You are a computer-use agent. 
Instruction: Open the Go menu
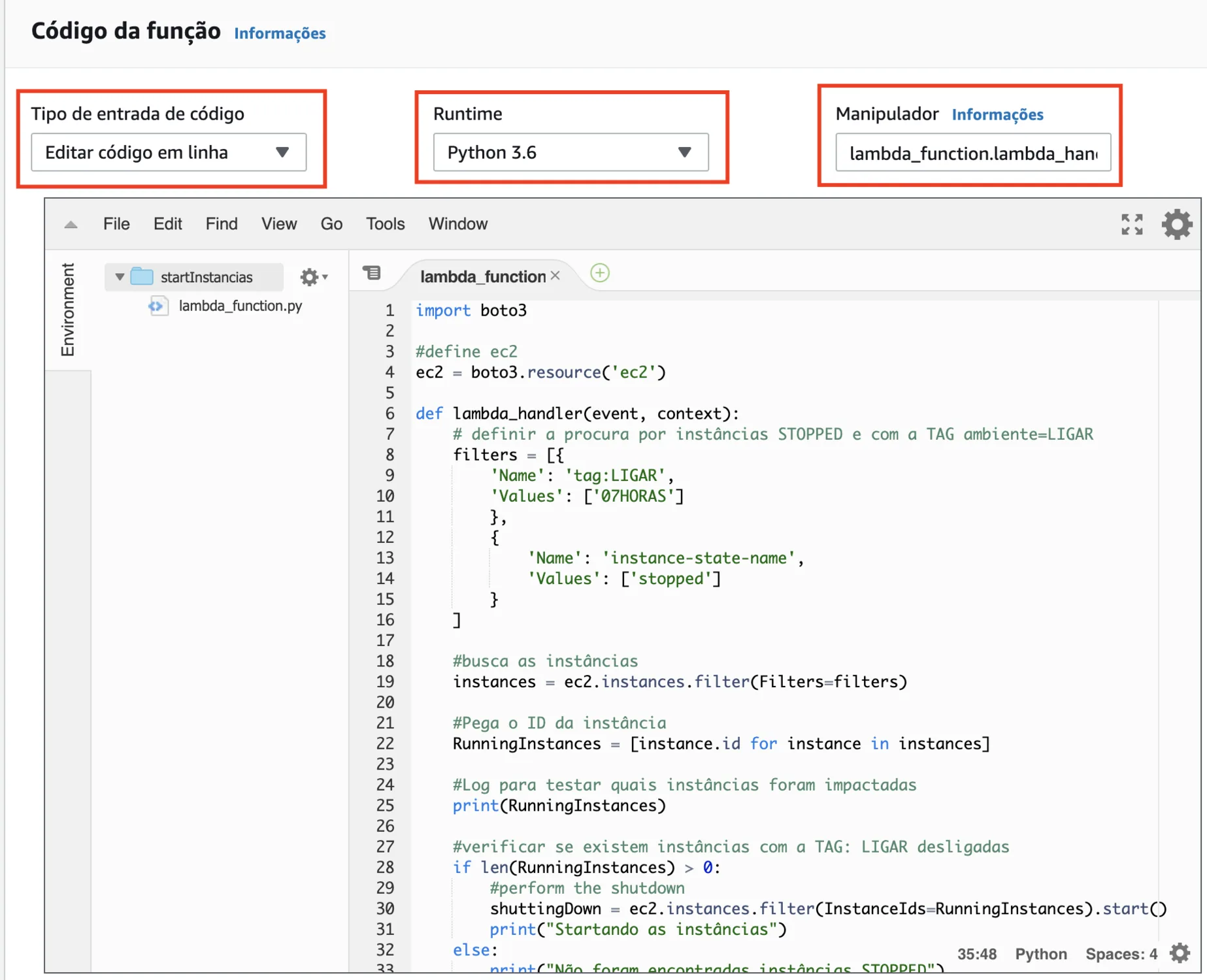[331, 224]
